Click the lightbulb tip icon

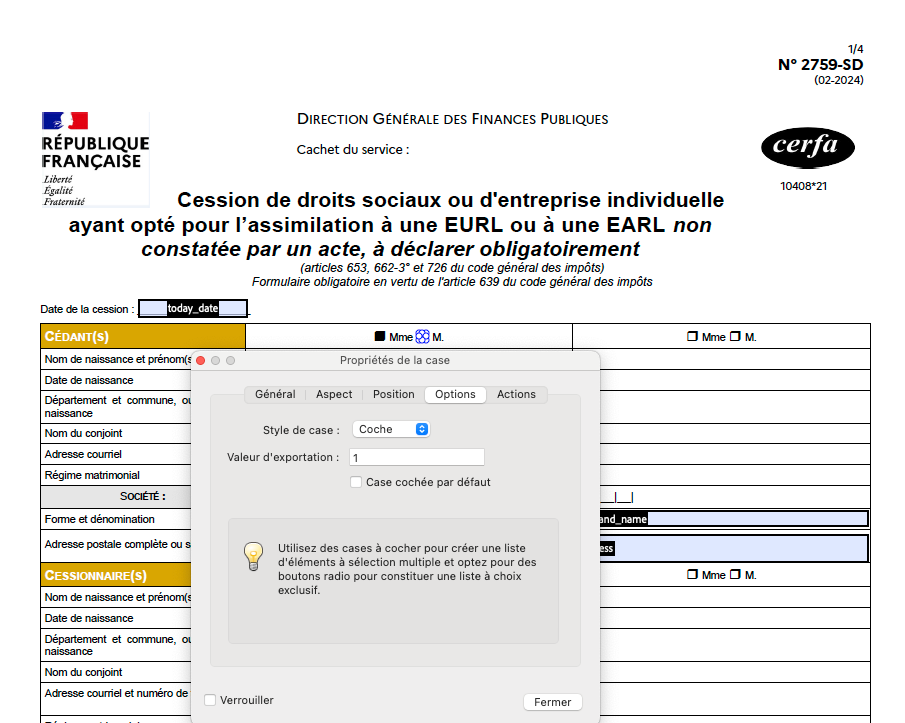253,556
